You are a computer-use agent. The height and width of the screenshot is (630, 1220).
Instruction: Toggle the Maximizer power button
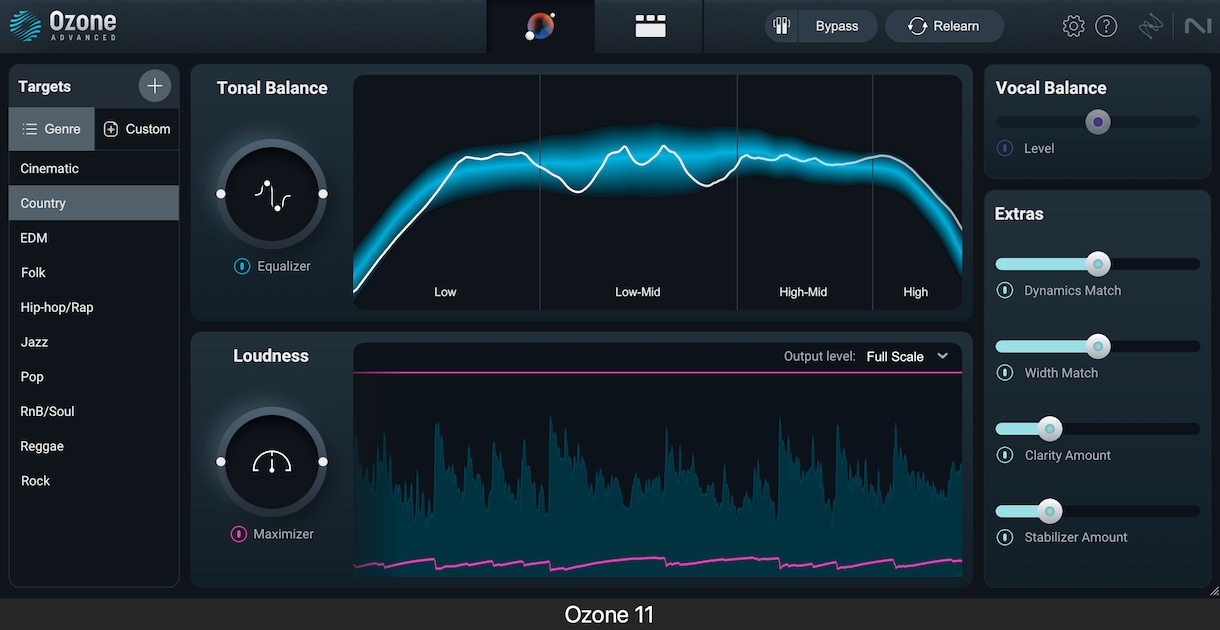[x=239, y=535]
